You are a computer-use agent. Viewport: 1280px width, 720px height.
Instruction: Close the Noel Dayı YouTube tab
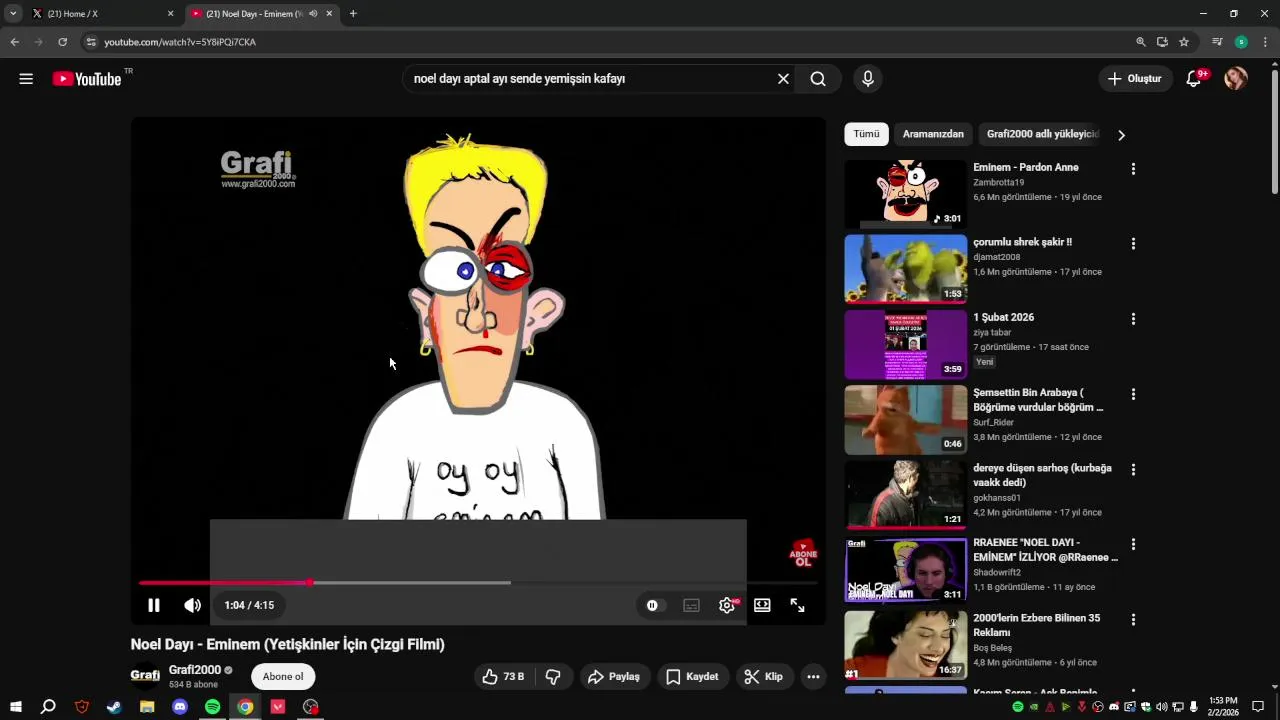329,14
